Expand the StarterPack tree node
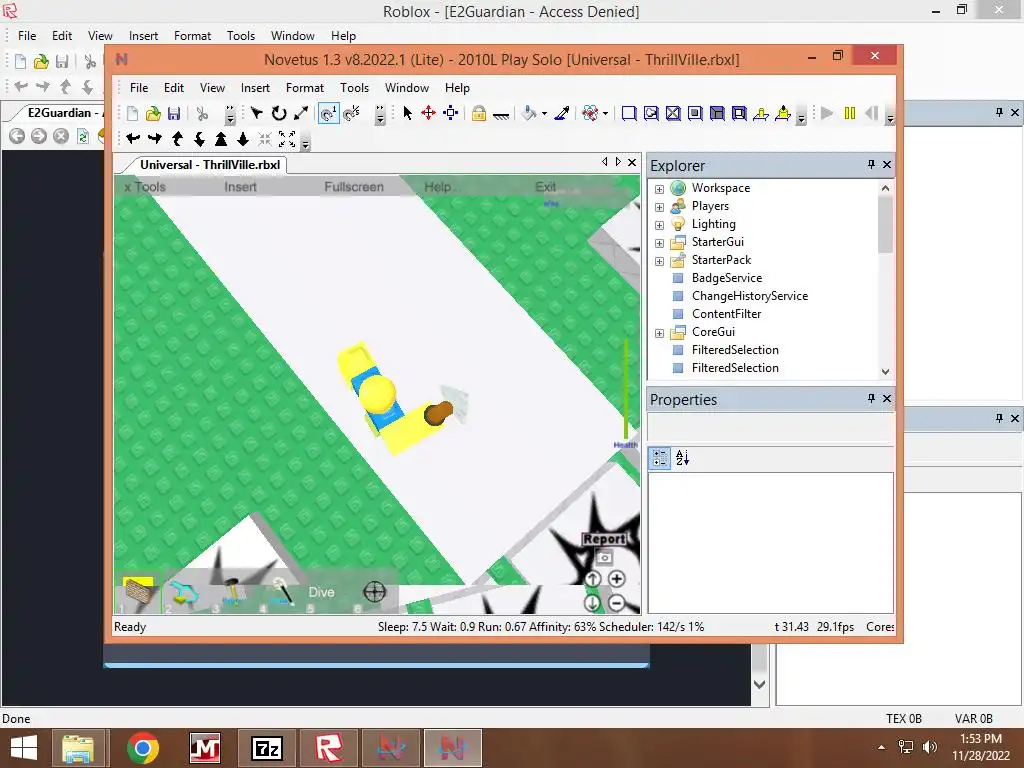This screenshot has height=768, width=1024. 660,261
